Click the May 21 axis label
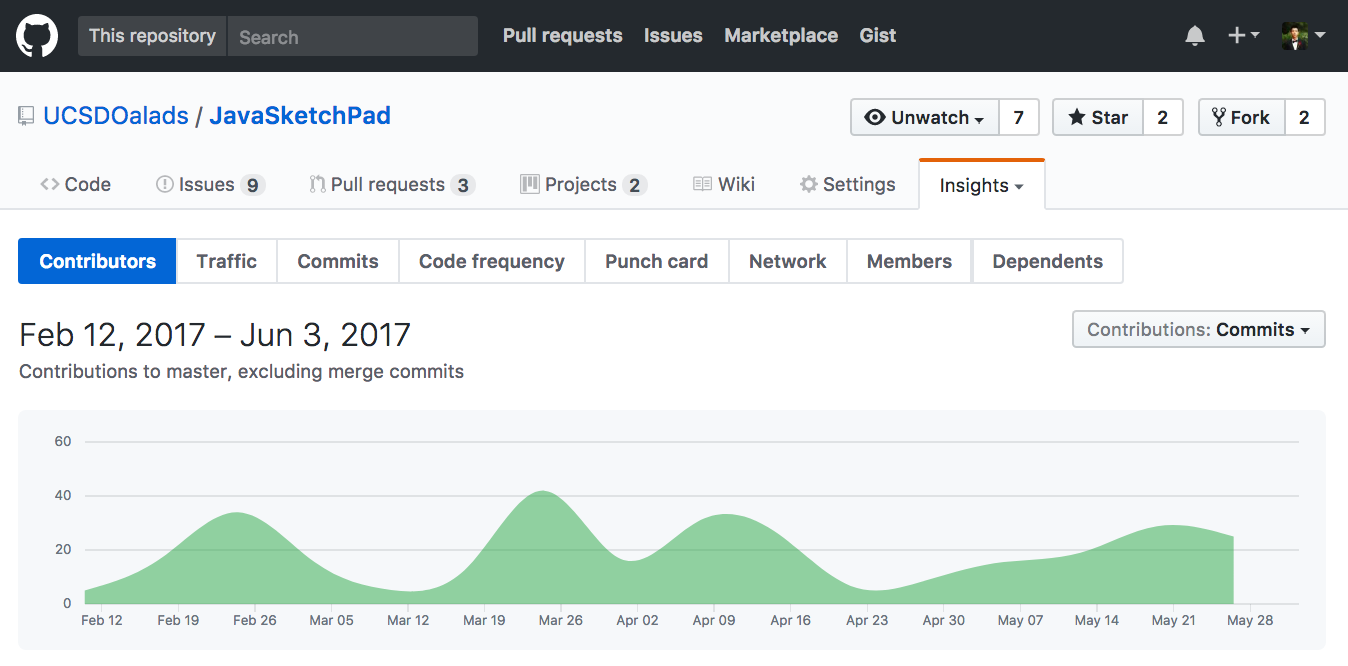Image resolution: width=1348 pixels, height=666 pixels. 1173,620
